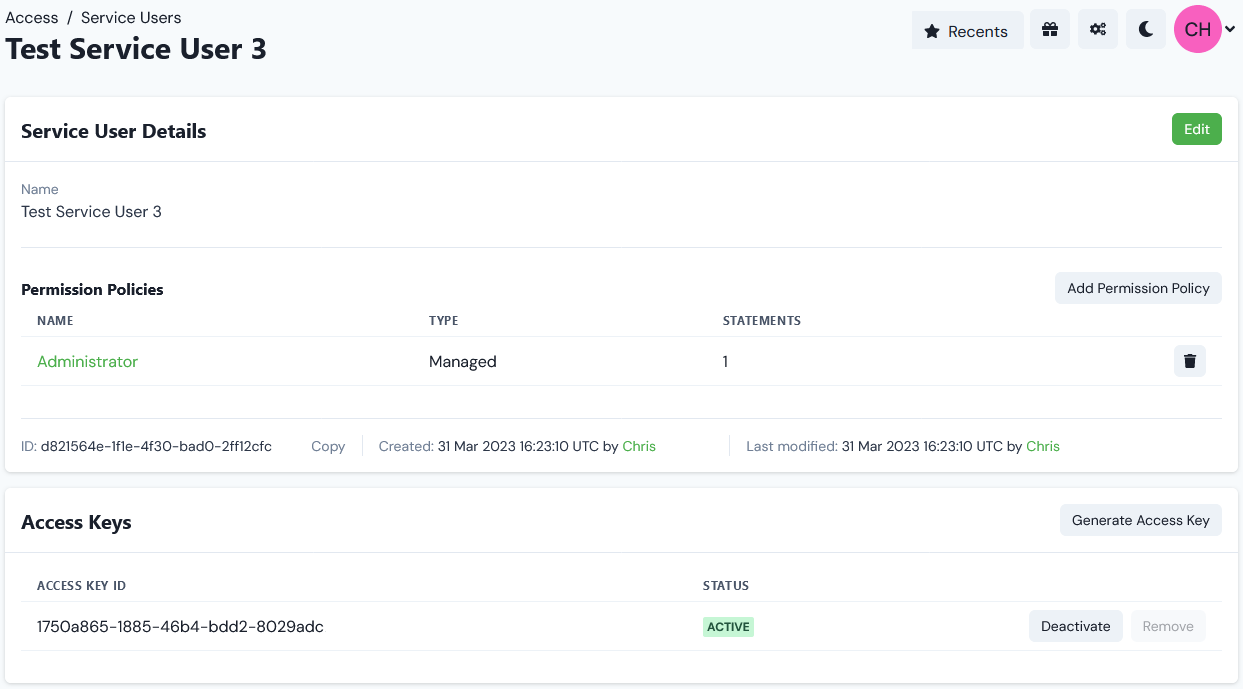This screenshot has height=689, width=1243.
Task: Open the gears settings icon
Action: [x=1097, y=29]
